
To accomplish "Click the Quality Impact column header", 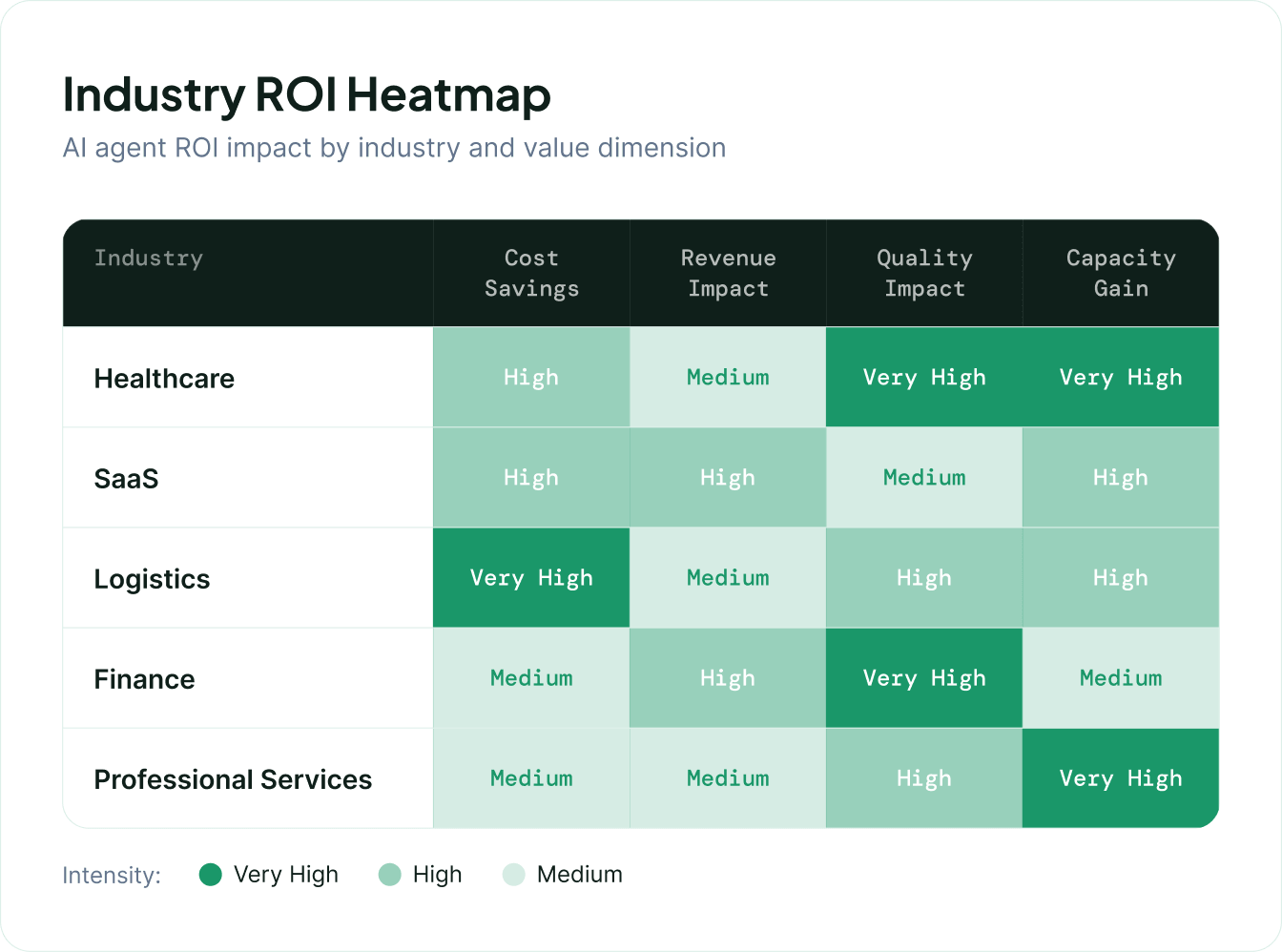I will pos(924,273).
